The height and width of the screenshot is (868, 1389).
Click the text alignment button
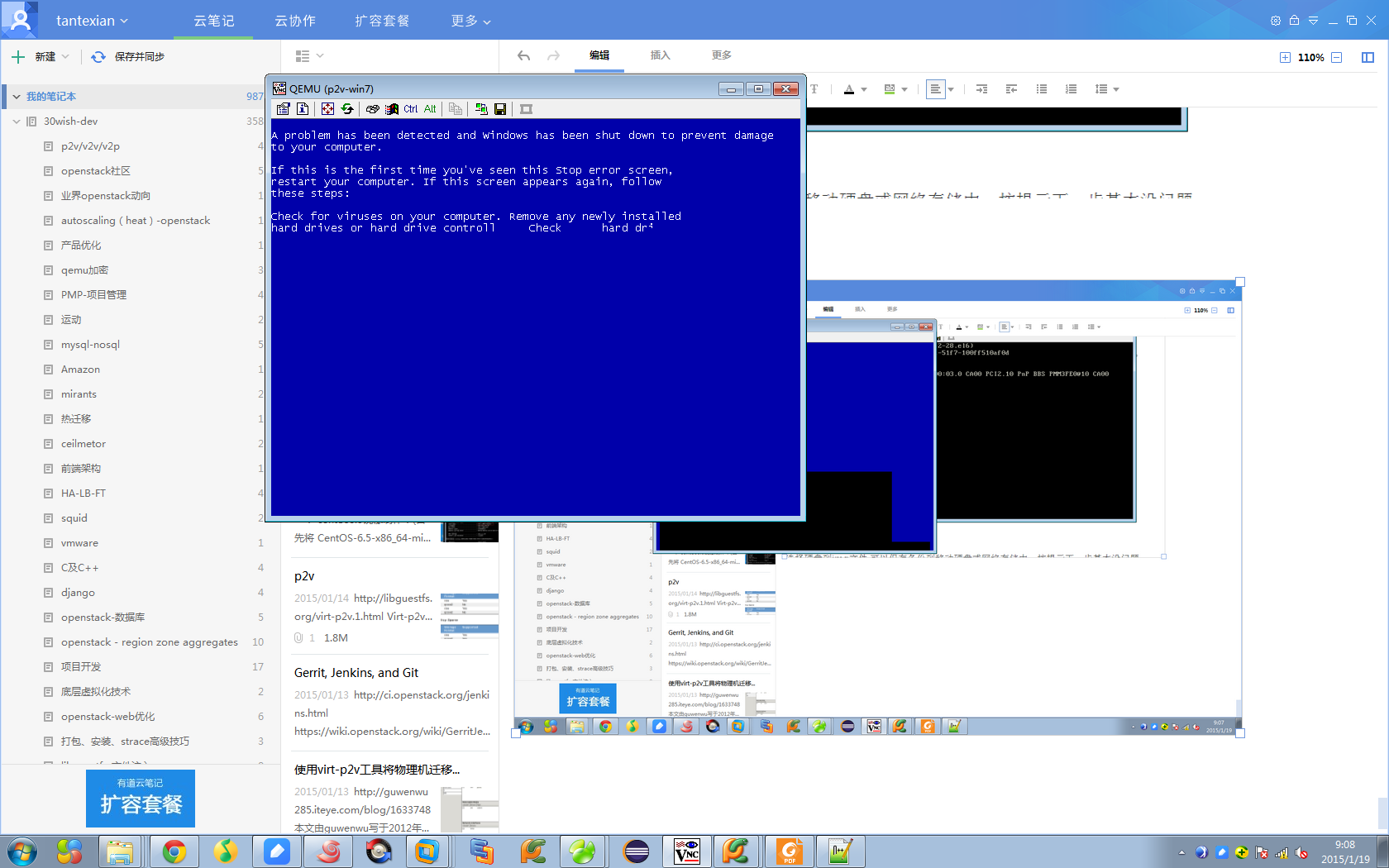[935, 89]
